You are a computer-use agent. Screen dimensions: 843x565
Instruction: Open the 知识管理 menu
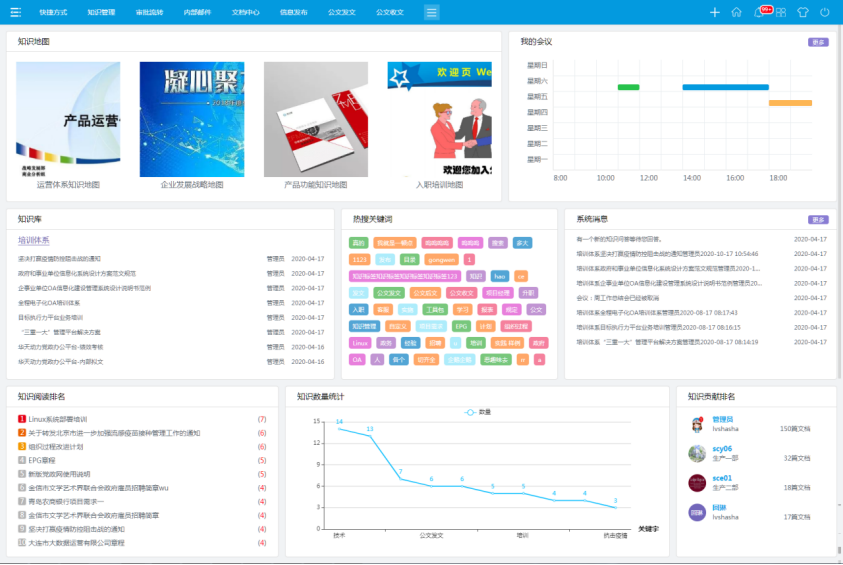[x=101, y=12]
